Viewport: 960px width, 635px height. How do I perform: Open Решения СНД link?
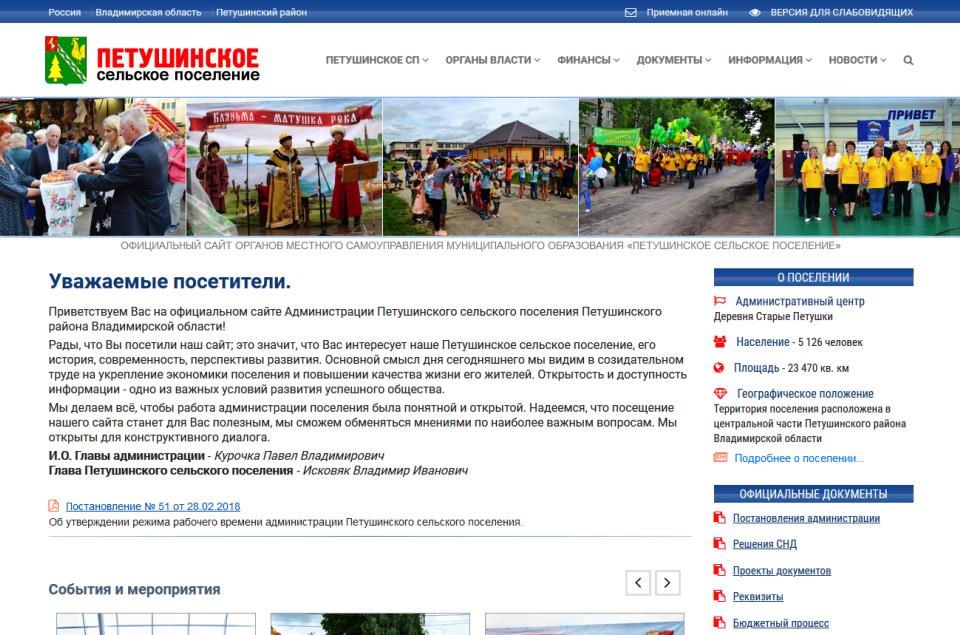point(765,544)
